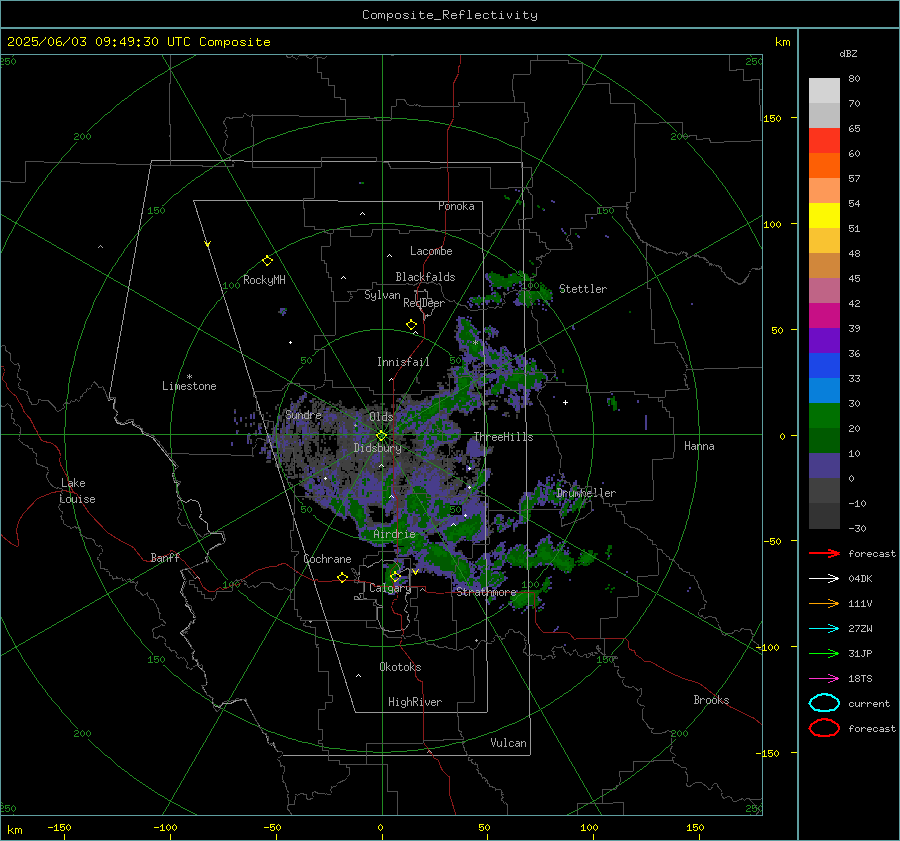Click the 'dBZ' legend heading
The width and height of the screenshot is (900, 841).
click(x=848, y=53)
